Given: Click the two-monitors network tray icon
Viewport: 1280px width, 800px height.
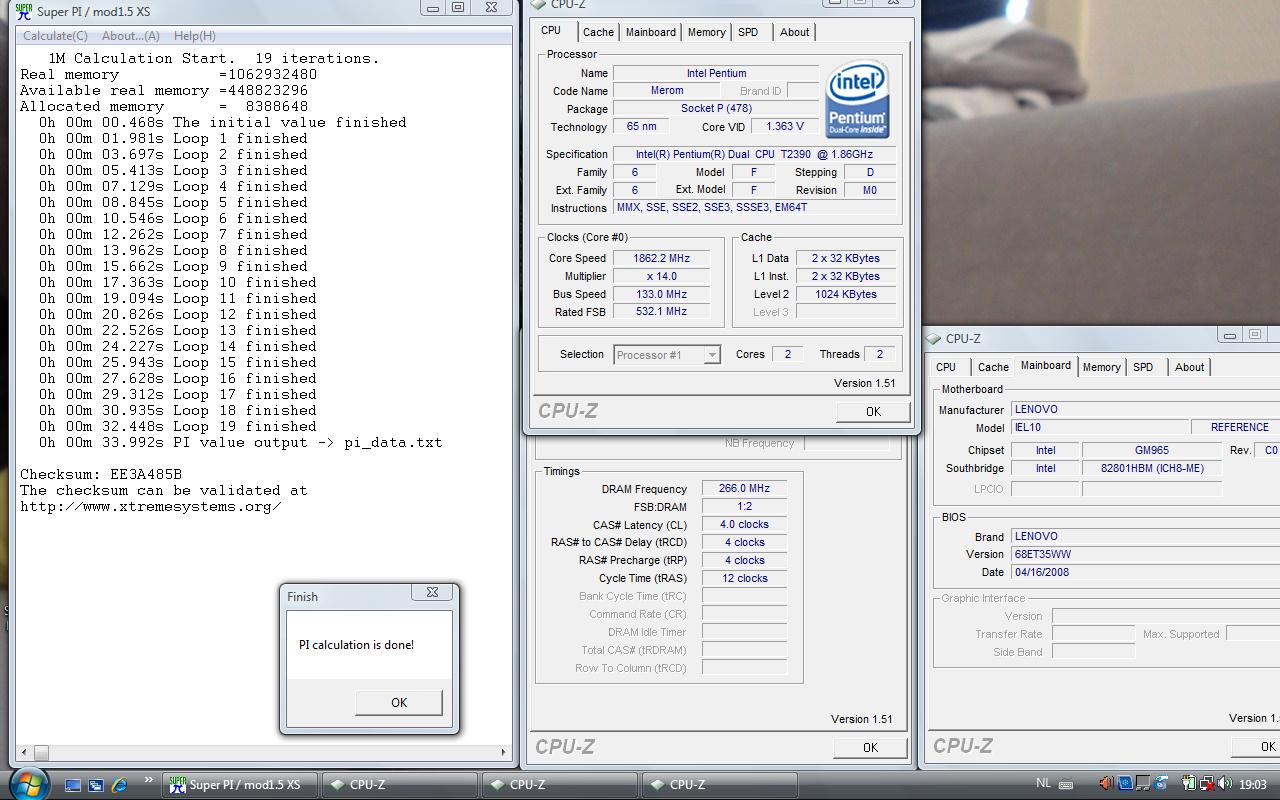Looking at the screenshot, I should (1143, 783).
